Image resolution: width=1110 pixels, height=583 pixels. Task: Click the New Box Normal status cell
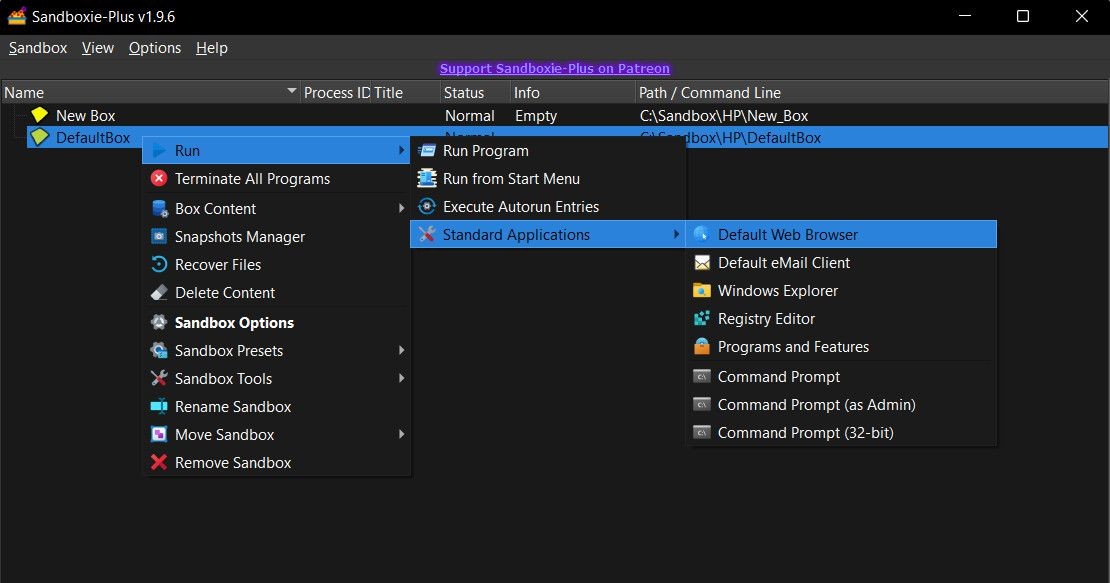(469, 115)
